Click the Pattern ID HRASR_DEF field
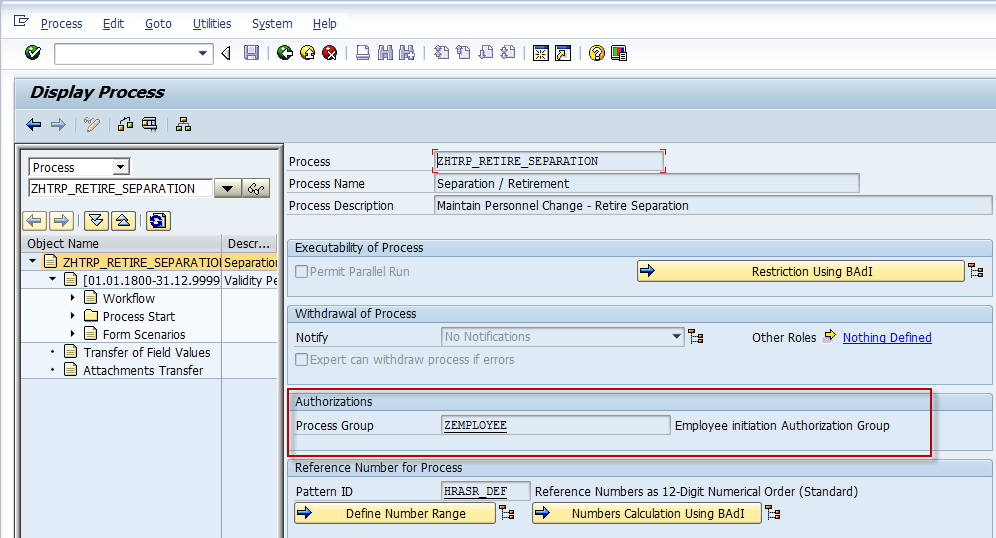Image resolution: width=996 pixels, height=538 pixels. [486, 491]
